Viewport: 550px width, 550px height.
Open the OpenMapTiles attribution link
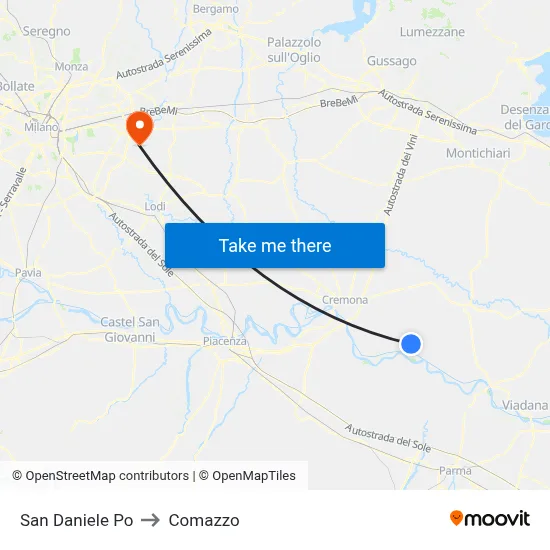247,476
